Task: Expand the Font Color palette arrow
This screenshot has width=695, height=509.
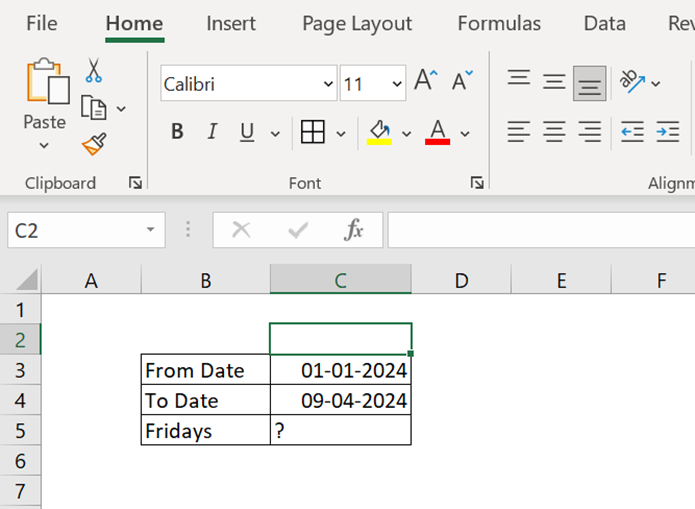Action: click(x=465, y=133)
